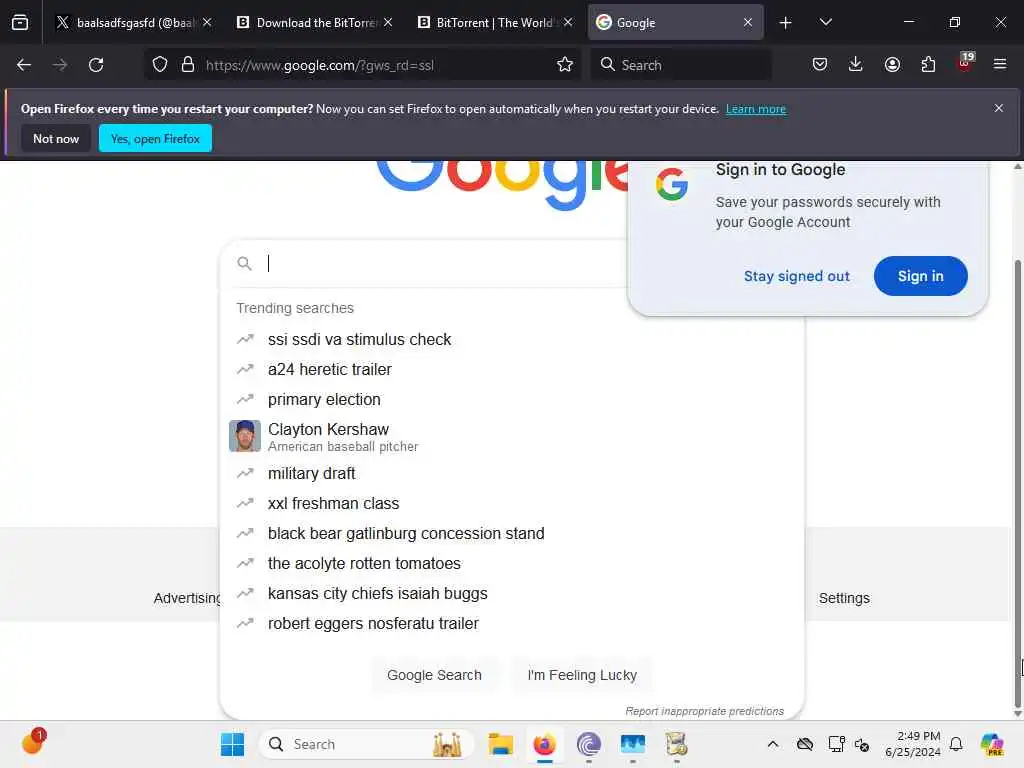Click Yes, open Firefox button
The image size is (1024, 768).
[x=155, y=138]
